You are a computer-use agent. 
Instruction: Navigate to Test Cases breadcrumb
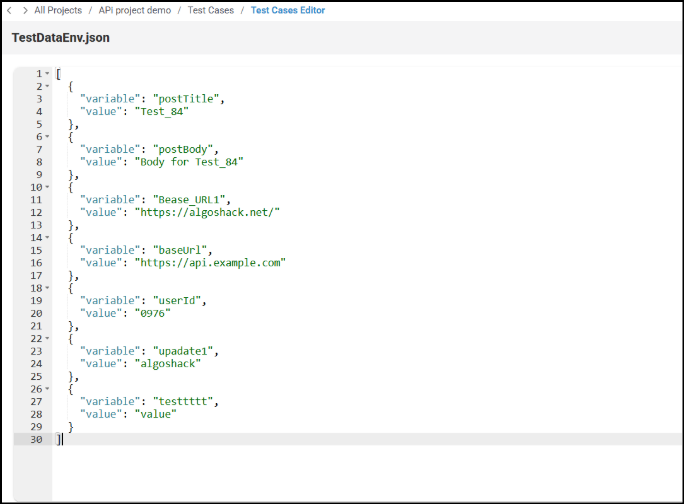[209, 10]
